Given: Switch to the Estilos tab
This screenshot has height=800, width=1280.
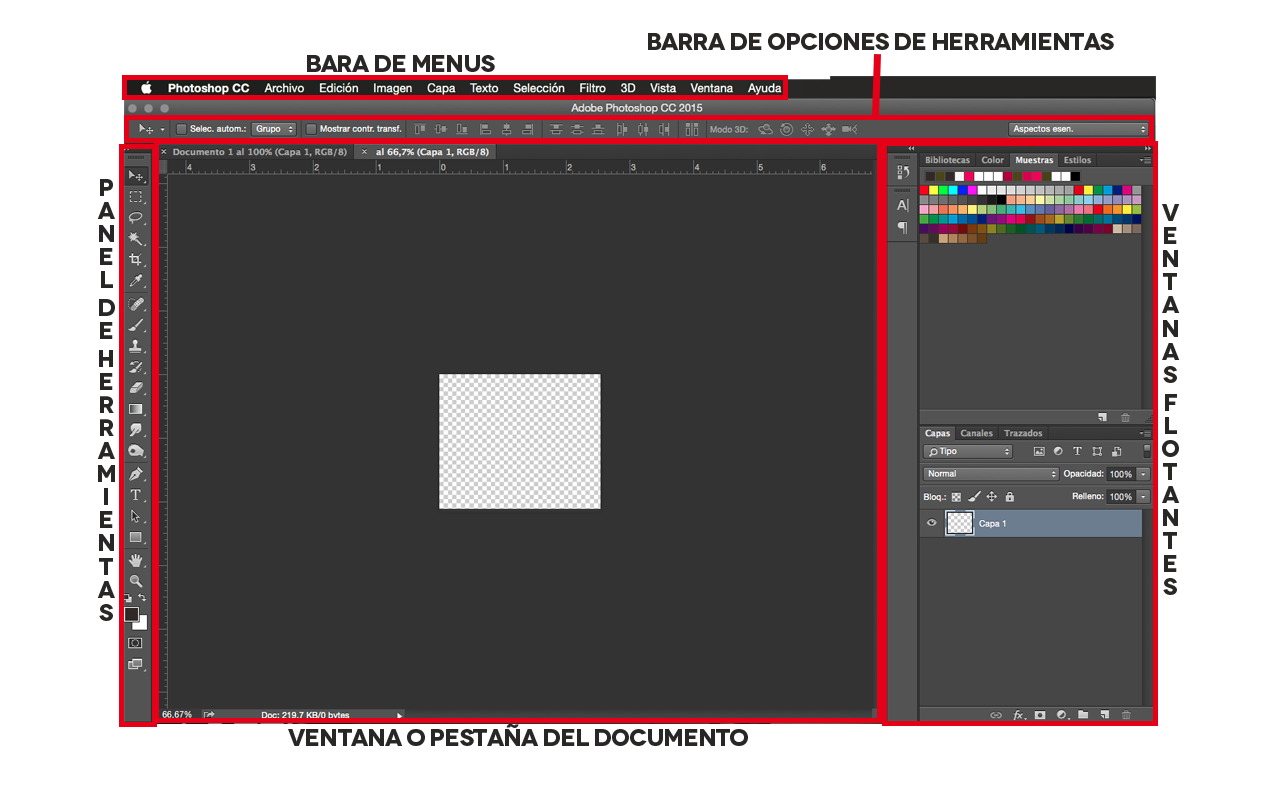Looking at the screenshot, I should pyautogui.click(x=1077, y=160).
